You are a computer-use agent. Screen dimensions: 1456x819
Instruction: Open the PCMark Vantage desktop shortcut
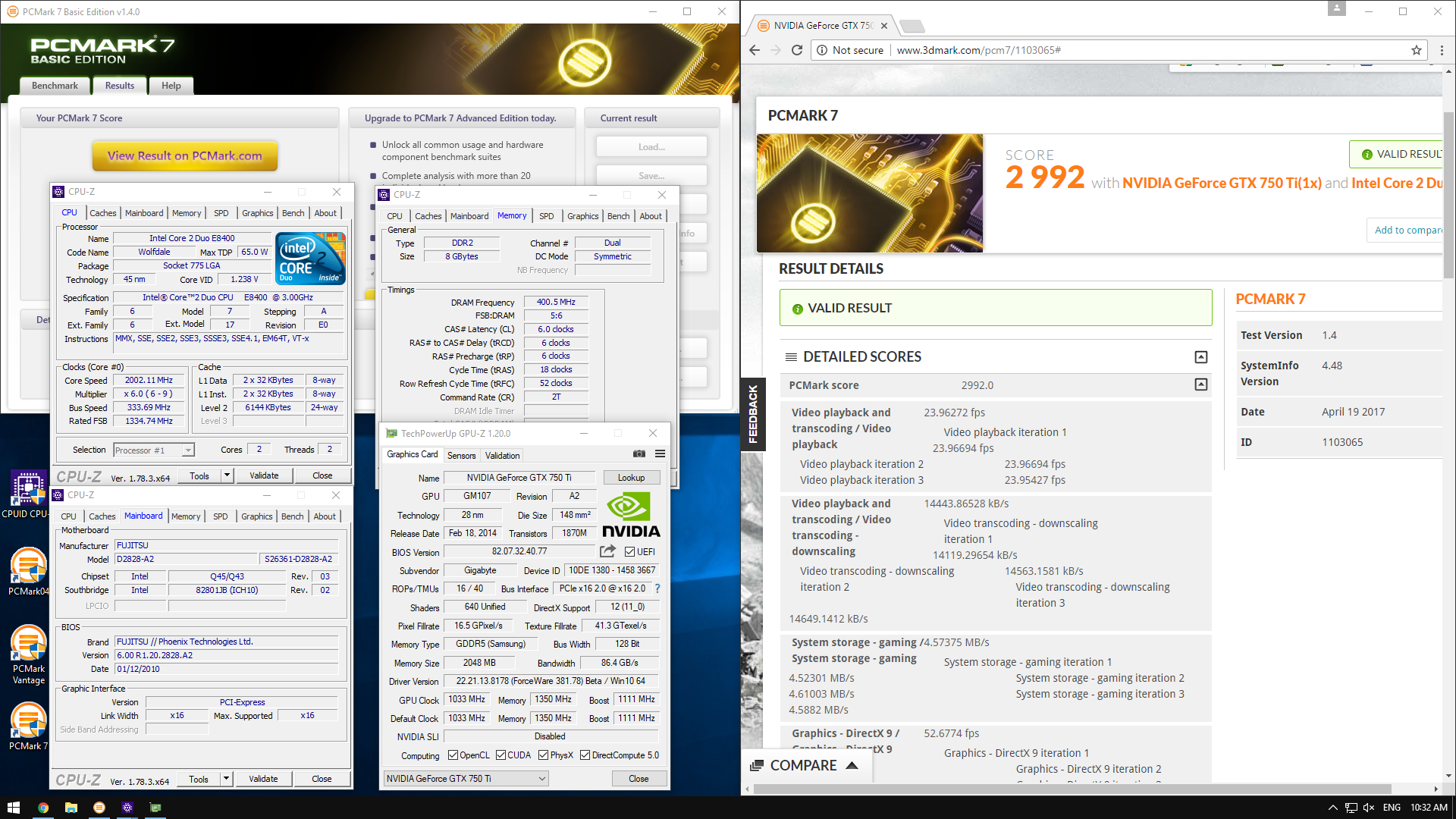(28, 654)
